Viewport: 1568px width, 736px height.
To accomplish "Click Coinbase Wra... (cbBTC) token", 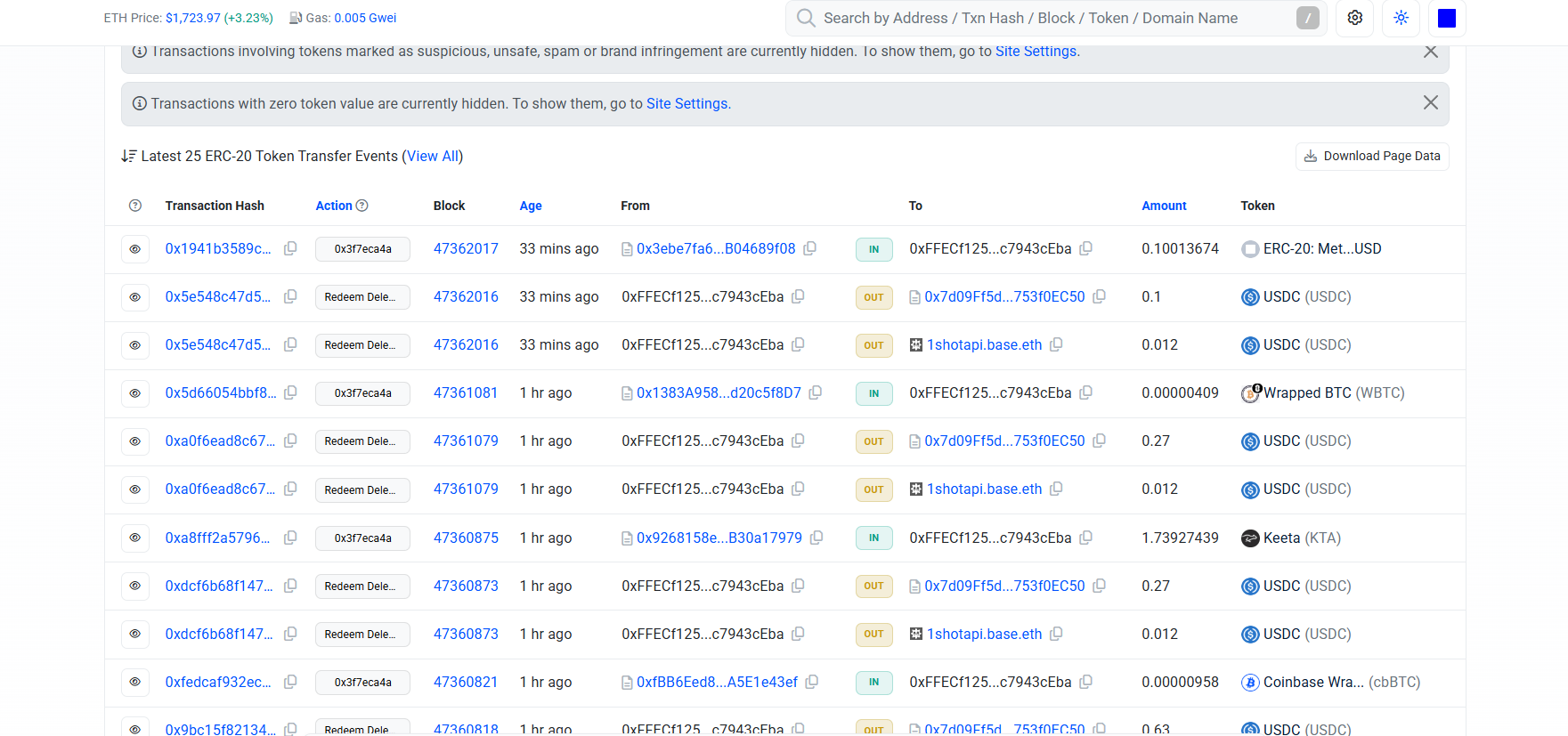I will pyautogui.click(x=1342, y=683).
